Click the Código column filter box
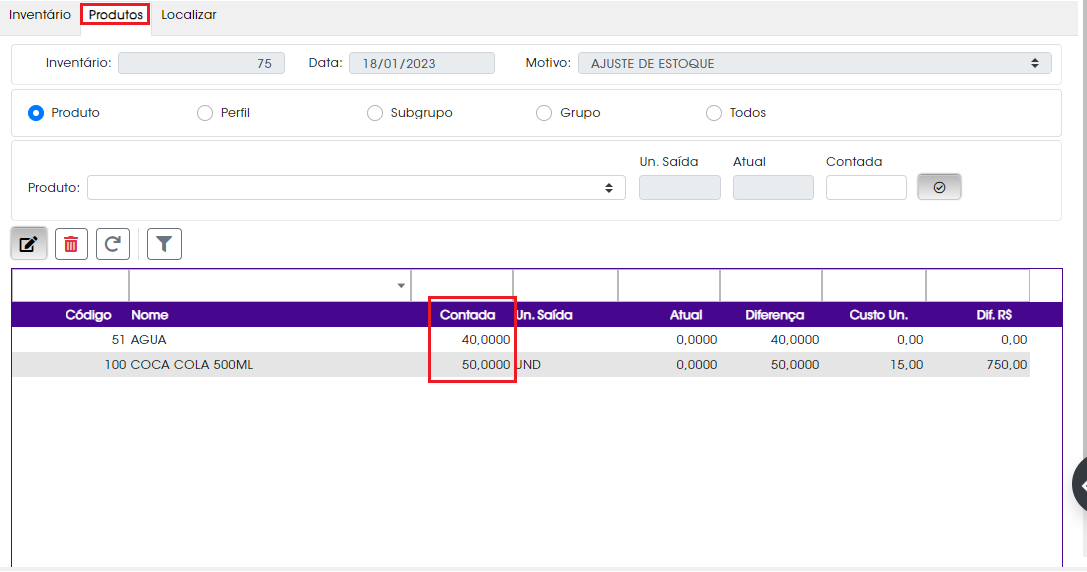 tap(70, 286)
